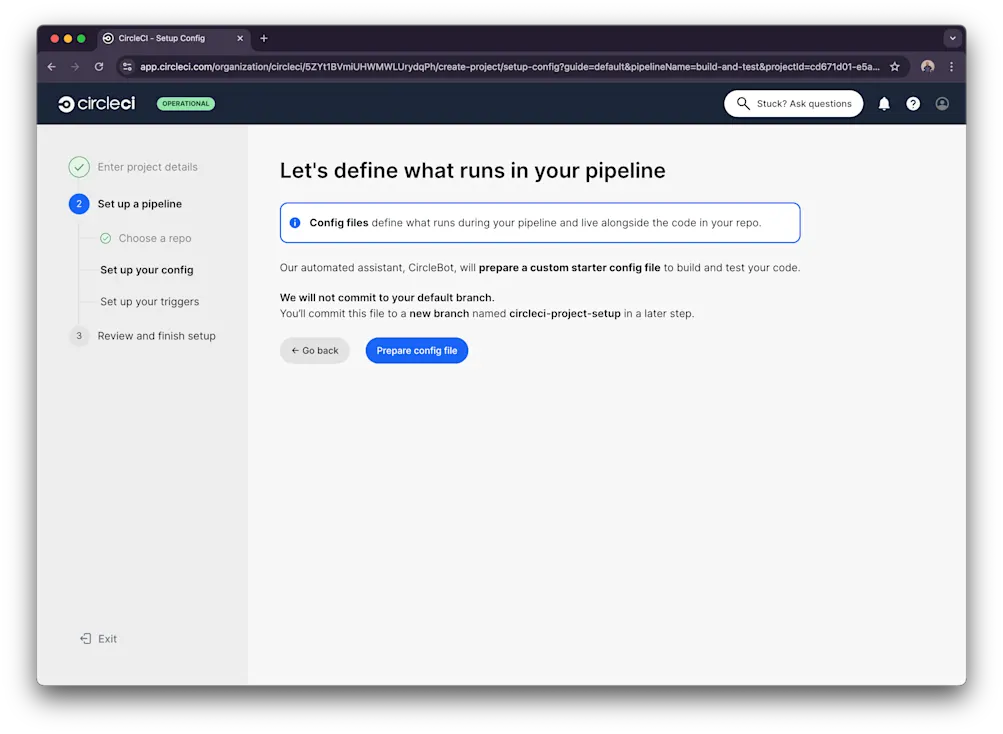1003x734 pixels.
Task: Expand the tab search dropdown arrow
Action: coord(952,38)
